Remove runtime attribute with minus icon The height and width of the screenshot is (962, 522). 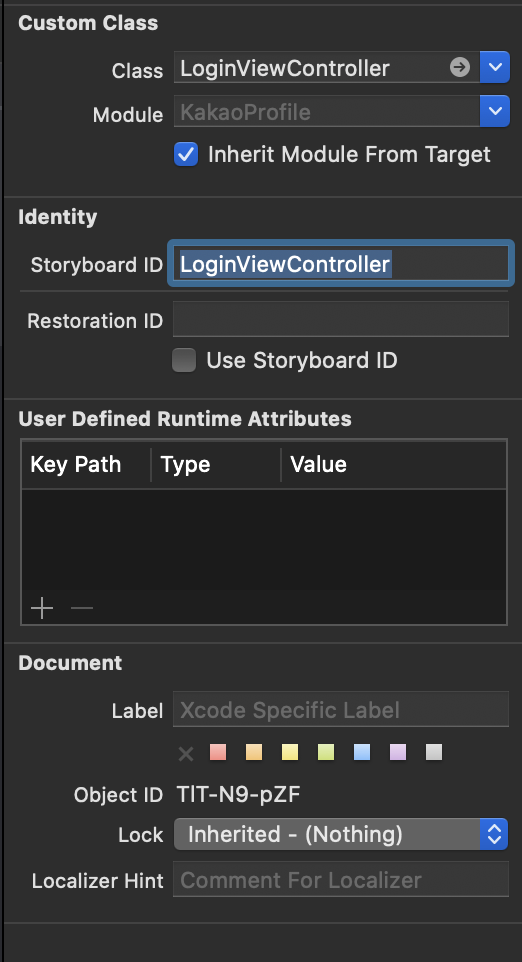pyautogui.click(x=82, y=609)
